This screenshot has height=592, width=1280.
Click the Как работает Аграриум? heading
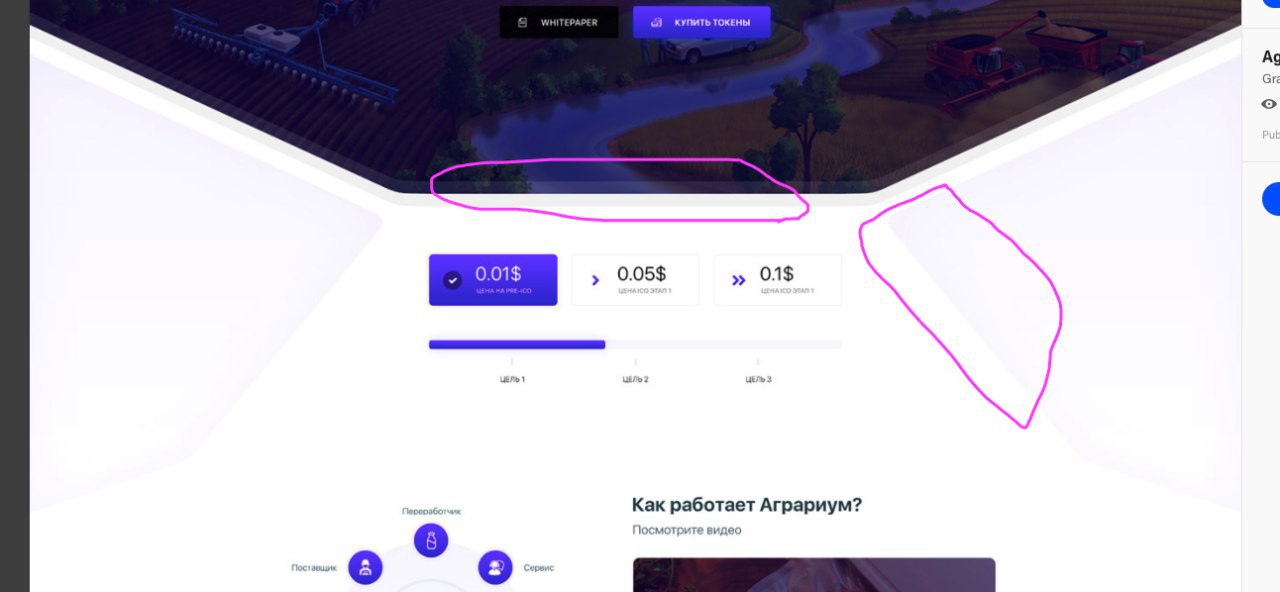[747, 505]
